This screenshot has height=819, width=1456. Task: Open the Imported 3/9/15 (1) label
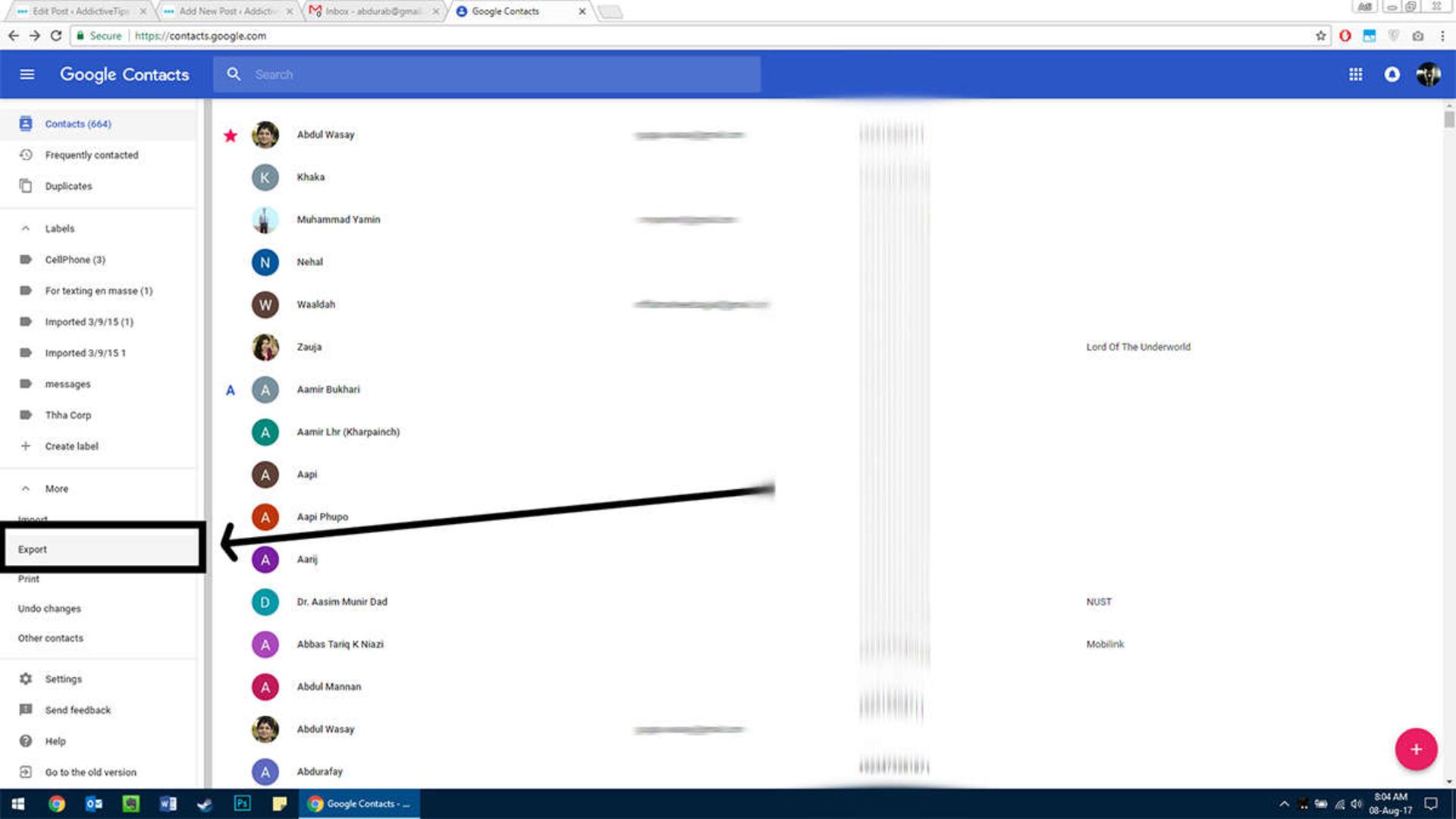click(x=89, y=322)
